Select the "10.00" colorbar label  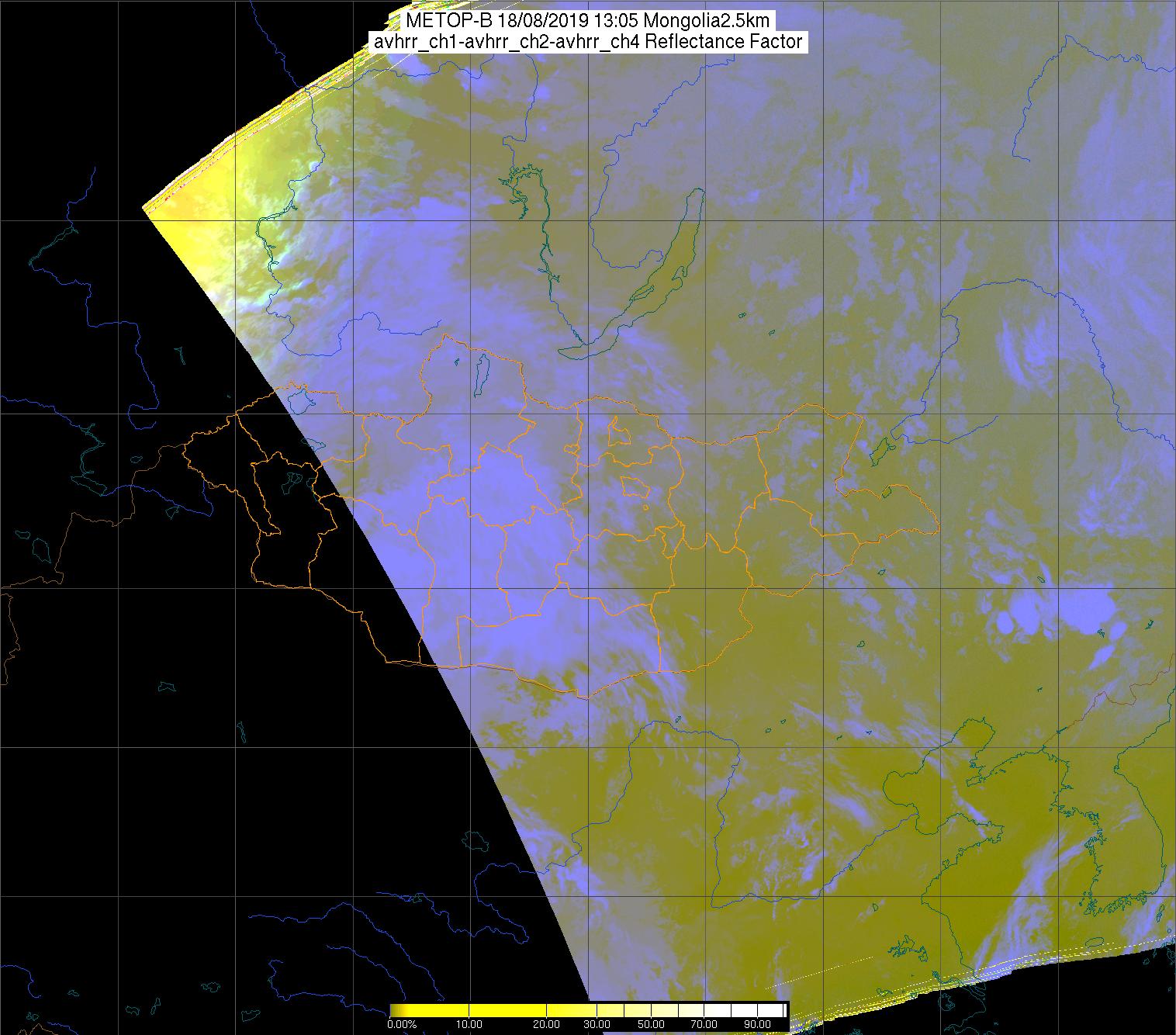point(471,1026)
